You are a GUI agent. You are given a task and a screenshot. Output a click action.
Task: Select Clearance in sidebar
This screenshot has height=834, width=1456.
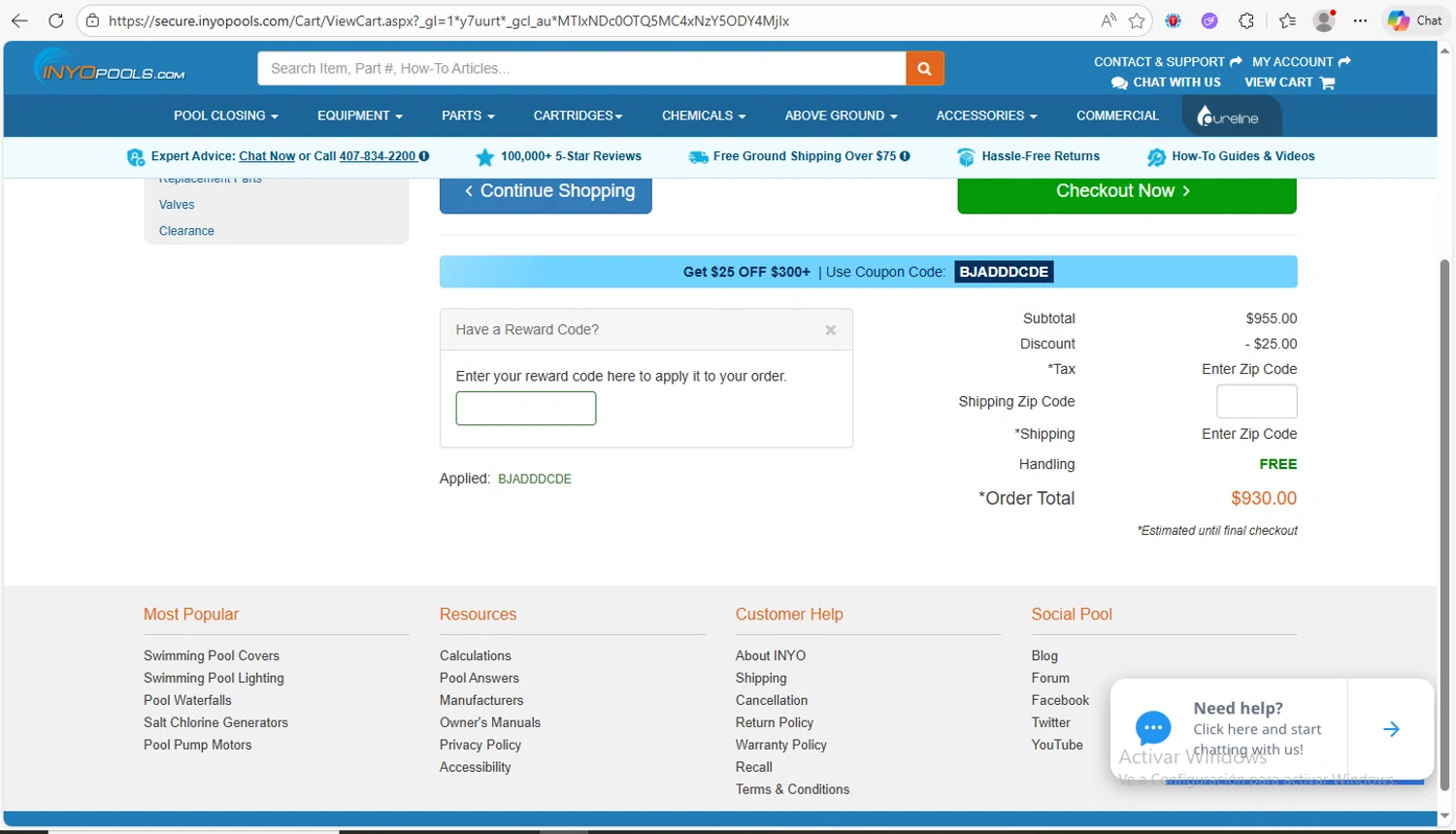tap(186, 231)
